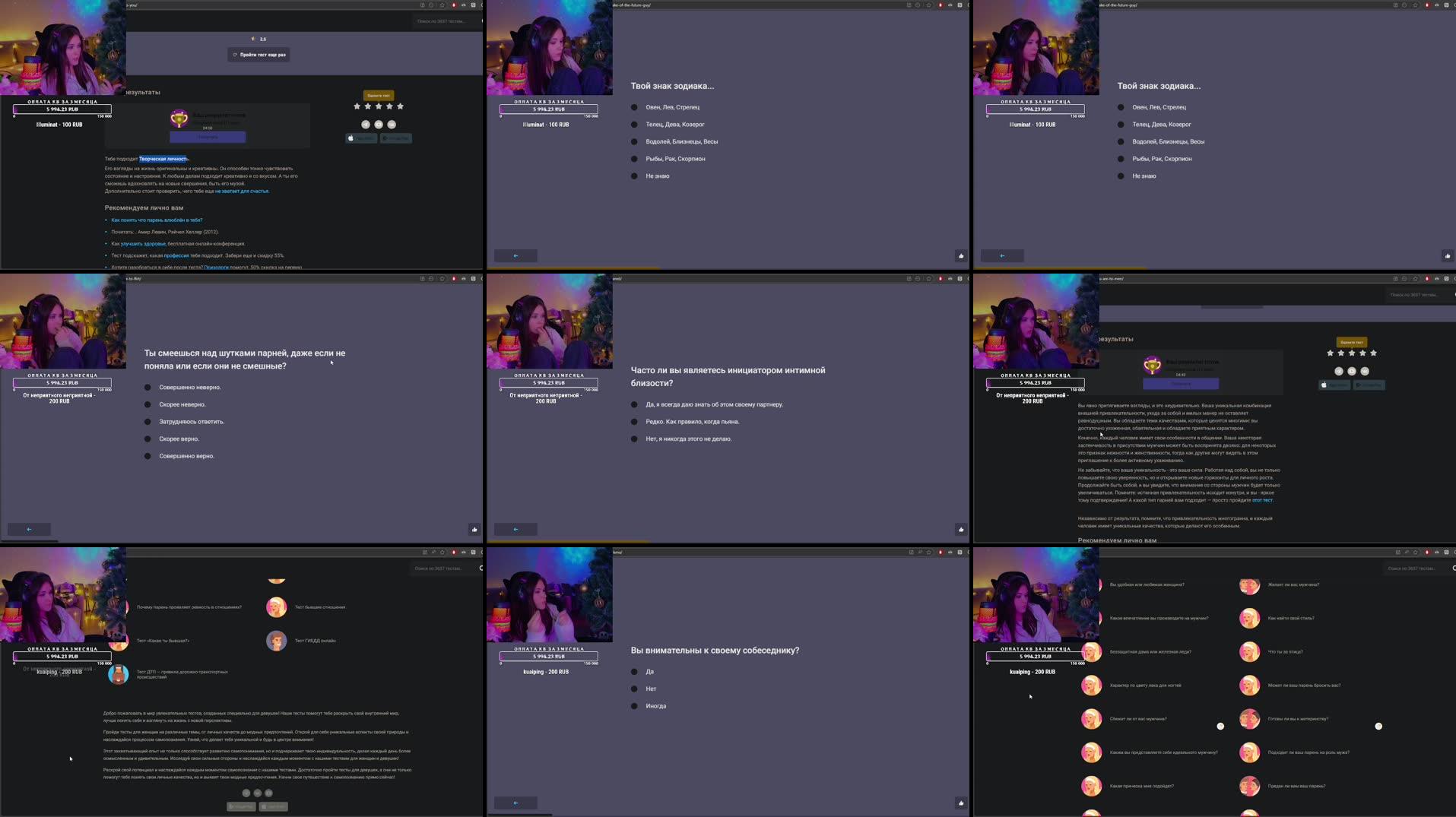This screenshot has width=1456, height=817.
Task: Click the donation progress bar showing 5 994.23 RUB
Action: (62, 109)
